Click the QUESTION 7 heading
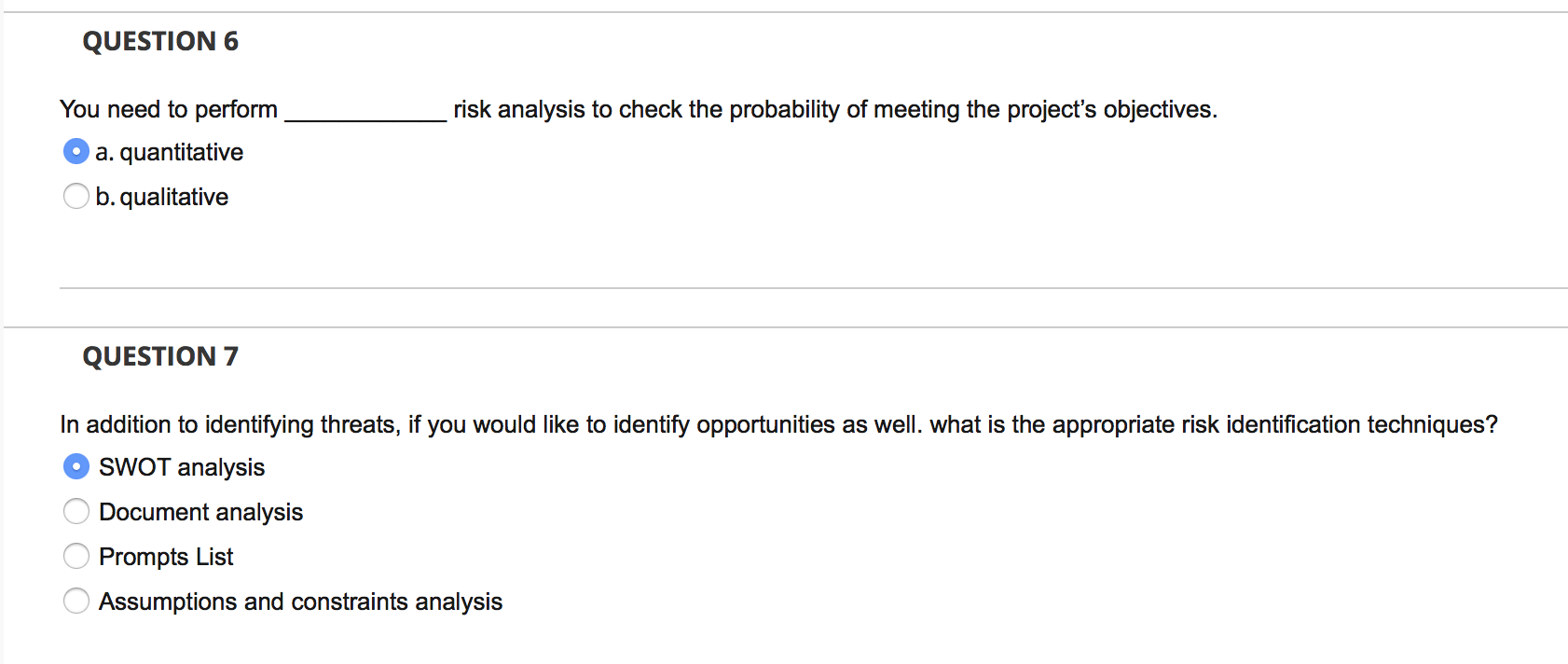This screenshot has width=1568, height=664. pyautogui.click(x=159, y=355)
